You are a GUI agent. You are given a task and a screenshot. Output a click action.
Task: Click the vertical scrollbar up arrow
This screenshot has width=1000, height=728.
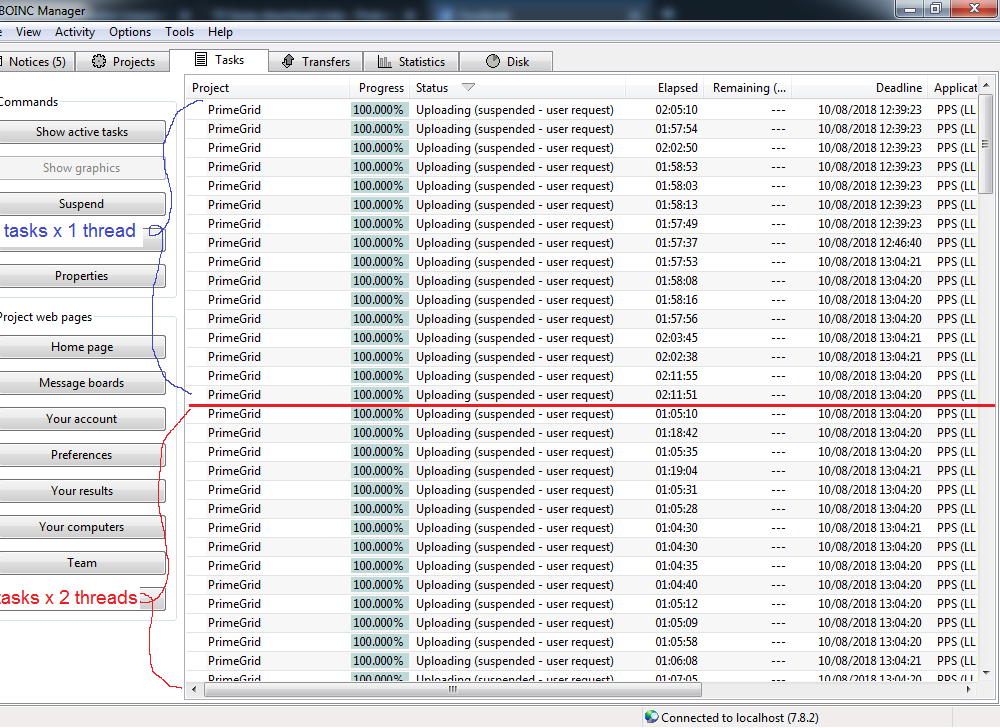(x=986, y=85)
